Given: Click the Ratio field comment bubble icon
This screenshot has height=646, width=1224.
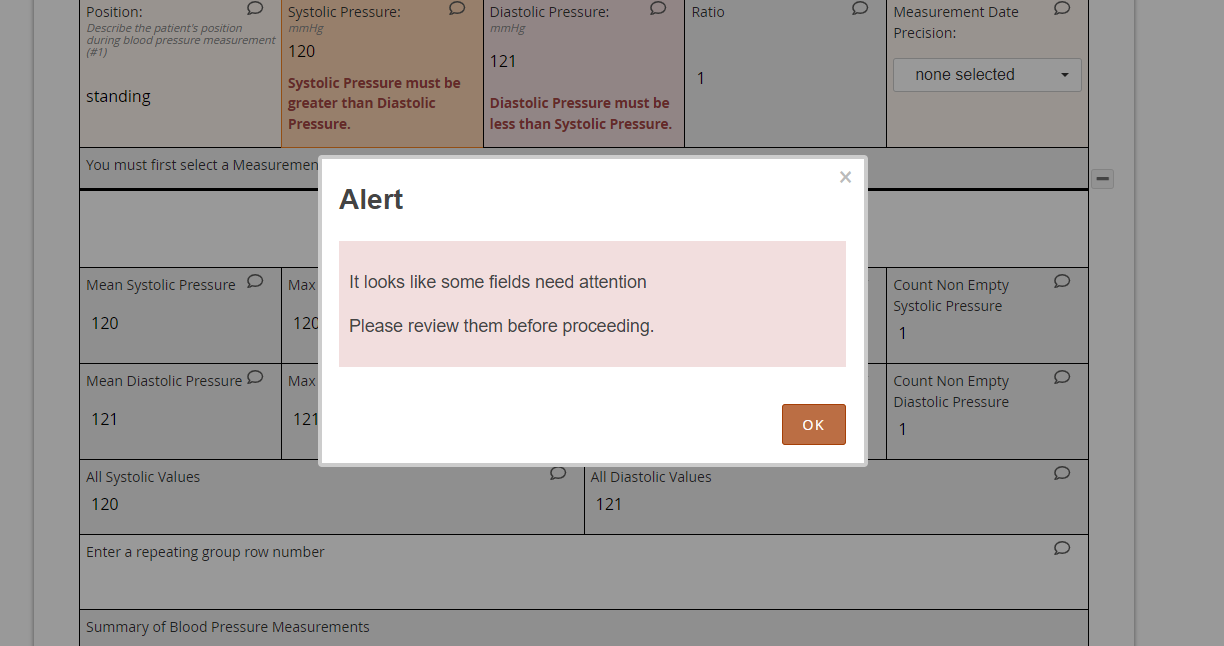Looking at the screenshot, I should tap(859, 7).
